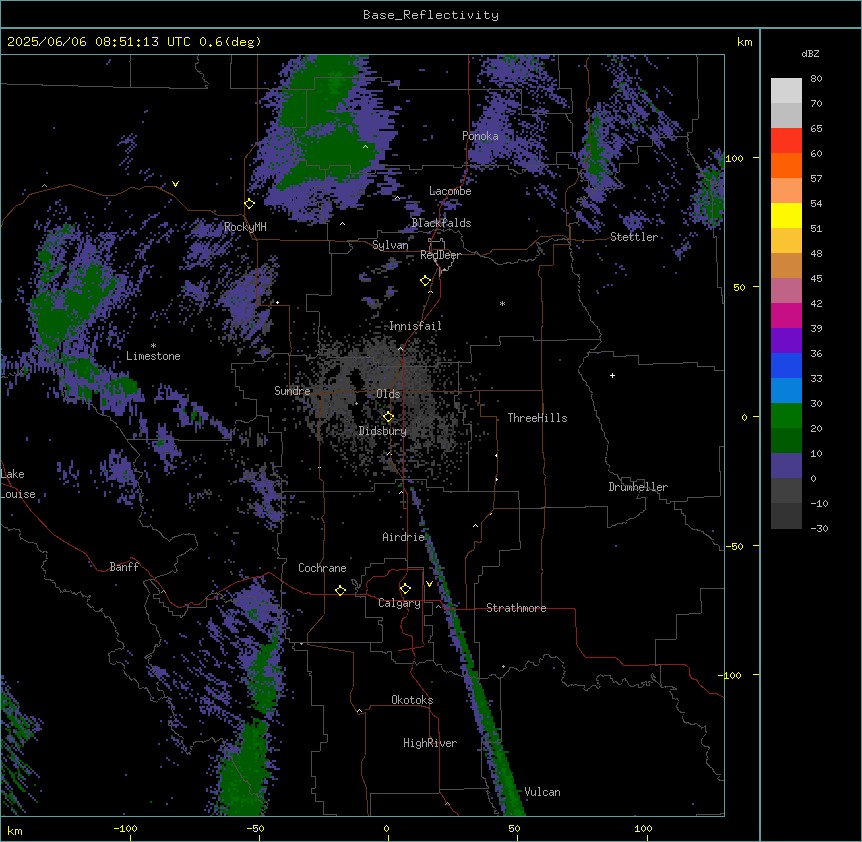Screen dimensions: 862x842
Task: Click the Innisfail label
Action: coord(416,326)
